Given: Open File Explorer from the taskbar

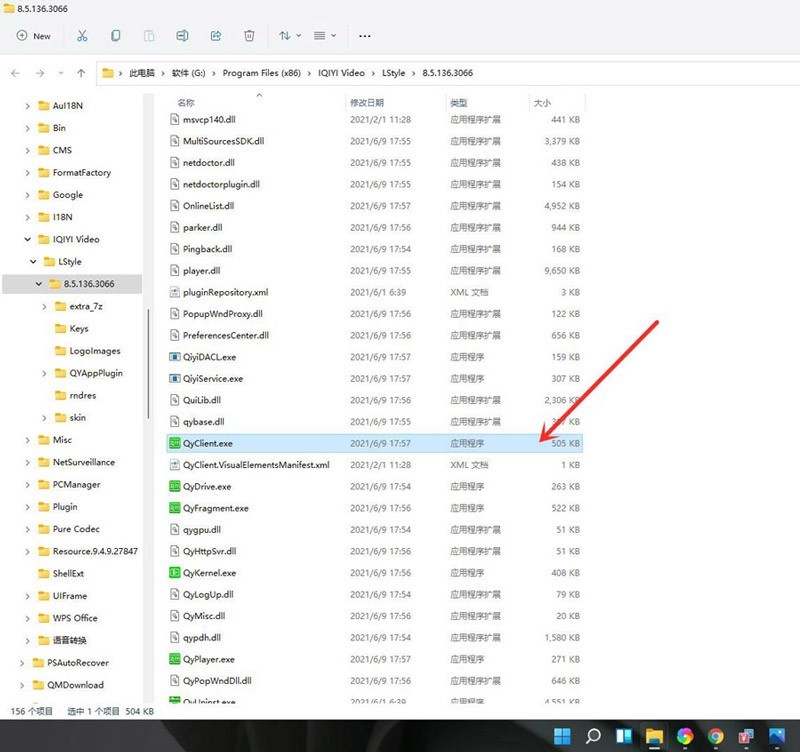Looking at the screenshot, I should (653, 735).
